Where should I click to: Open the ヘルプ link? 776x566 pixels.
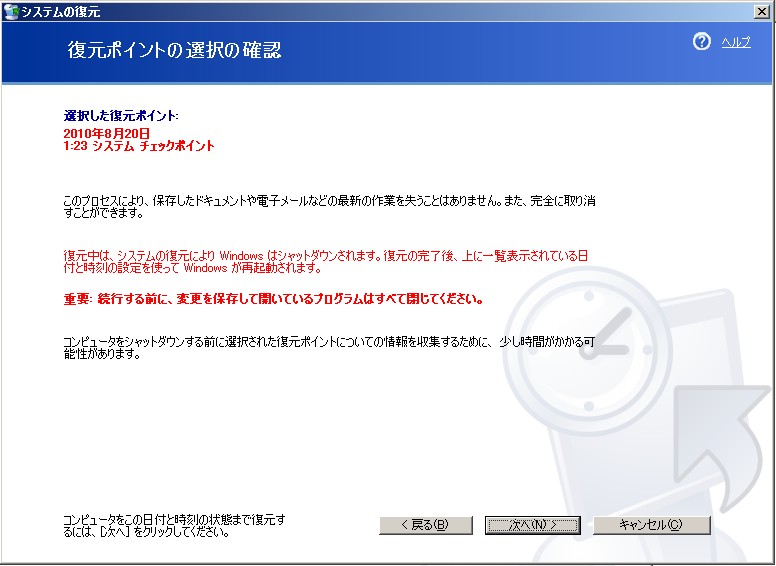(736, 42)
